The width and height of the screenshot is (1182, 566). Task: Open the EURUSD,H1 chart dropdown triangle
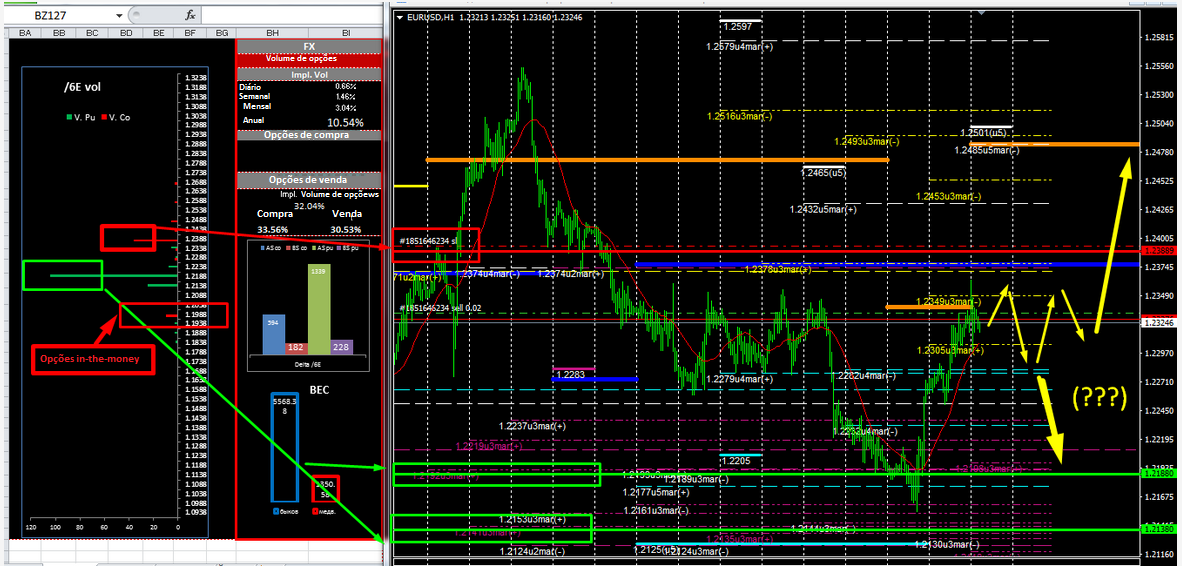click(x=400, y=18)
